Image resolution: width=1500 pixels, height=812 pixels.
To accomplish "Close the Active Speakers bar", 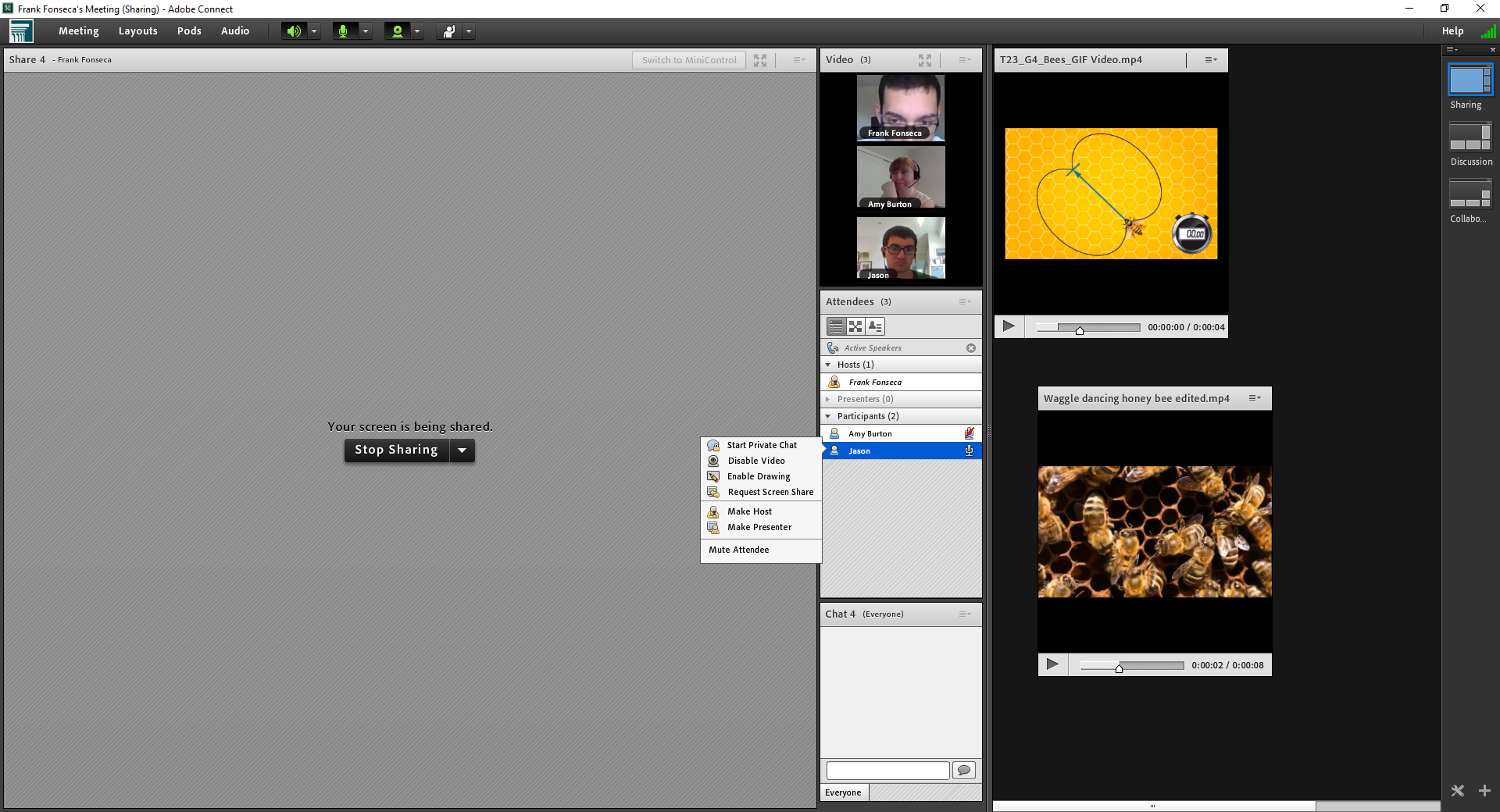I will click(971, 348).
